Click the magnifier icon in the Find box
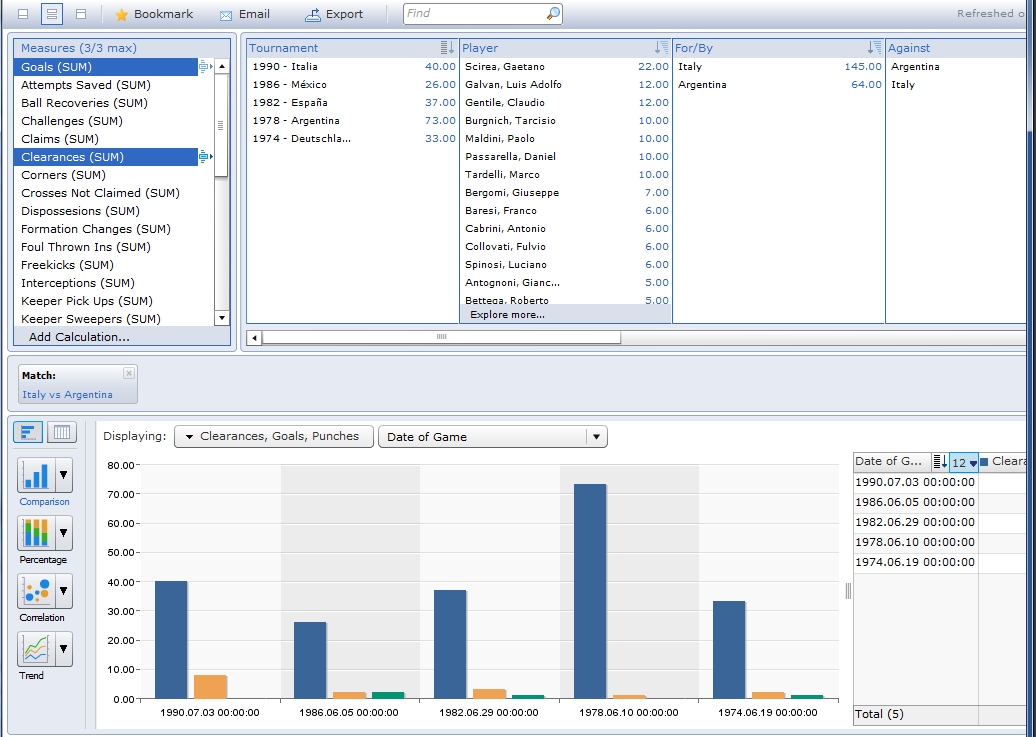 (553, 13)
